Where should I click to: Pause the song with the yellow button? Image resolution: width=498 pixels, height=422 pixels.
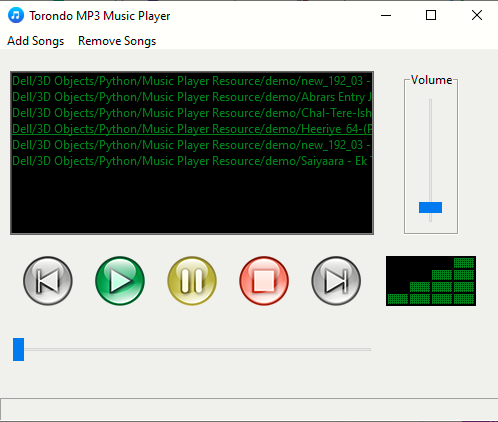192,281
